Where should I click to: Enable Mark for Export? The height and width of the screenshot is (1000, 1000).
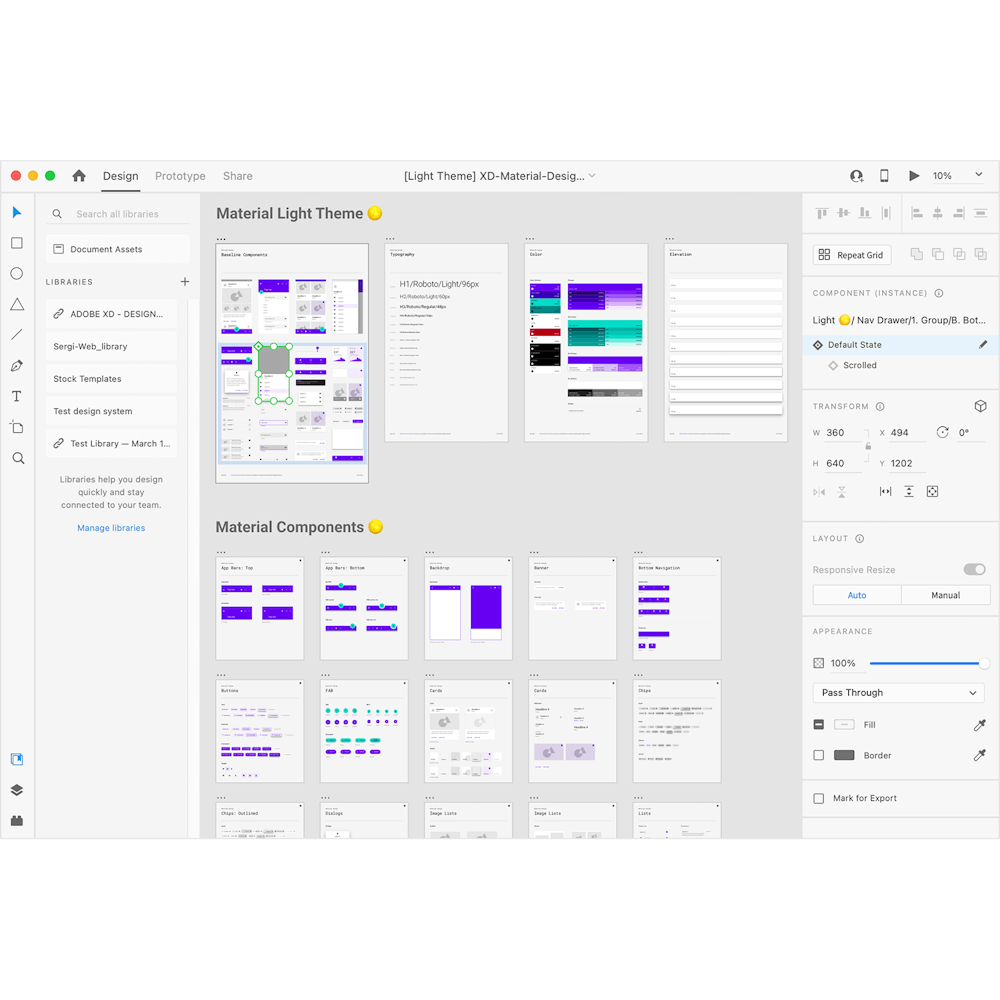pos(817,798)
